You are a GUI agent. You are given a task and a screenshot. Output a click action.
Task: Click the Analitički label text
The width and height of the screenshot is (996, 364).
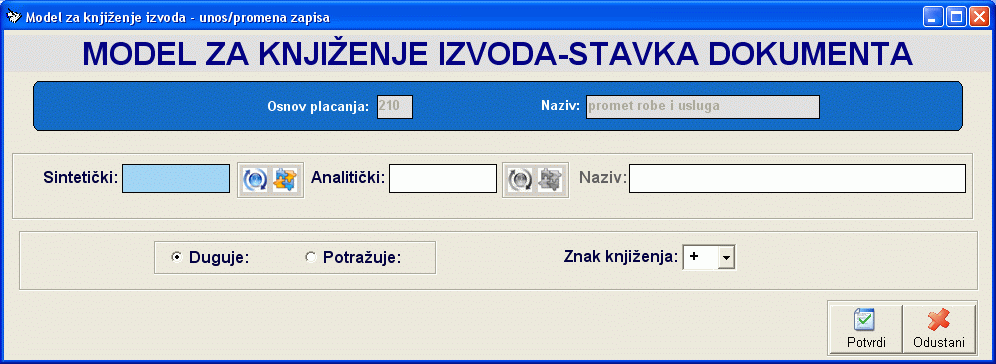click(x=348, y=177)
